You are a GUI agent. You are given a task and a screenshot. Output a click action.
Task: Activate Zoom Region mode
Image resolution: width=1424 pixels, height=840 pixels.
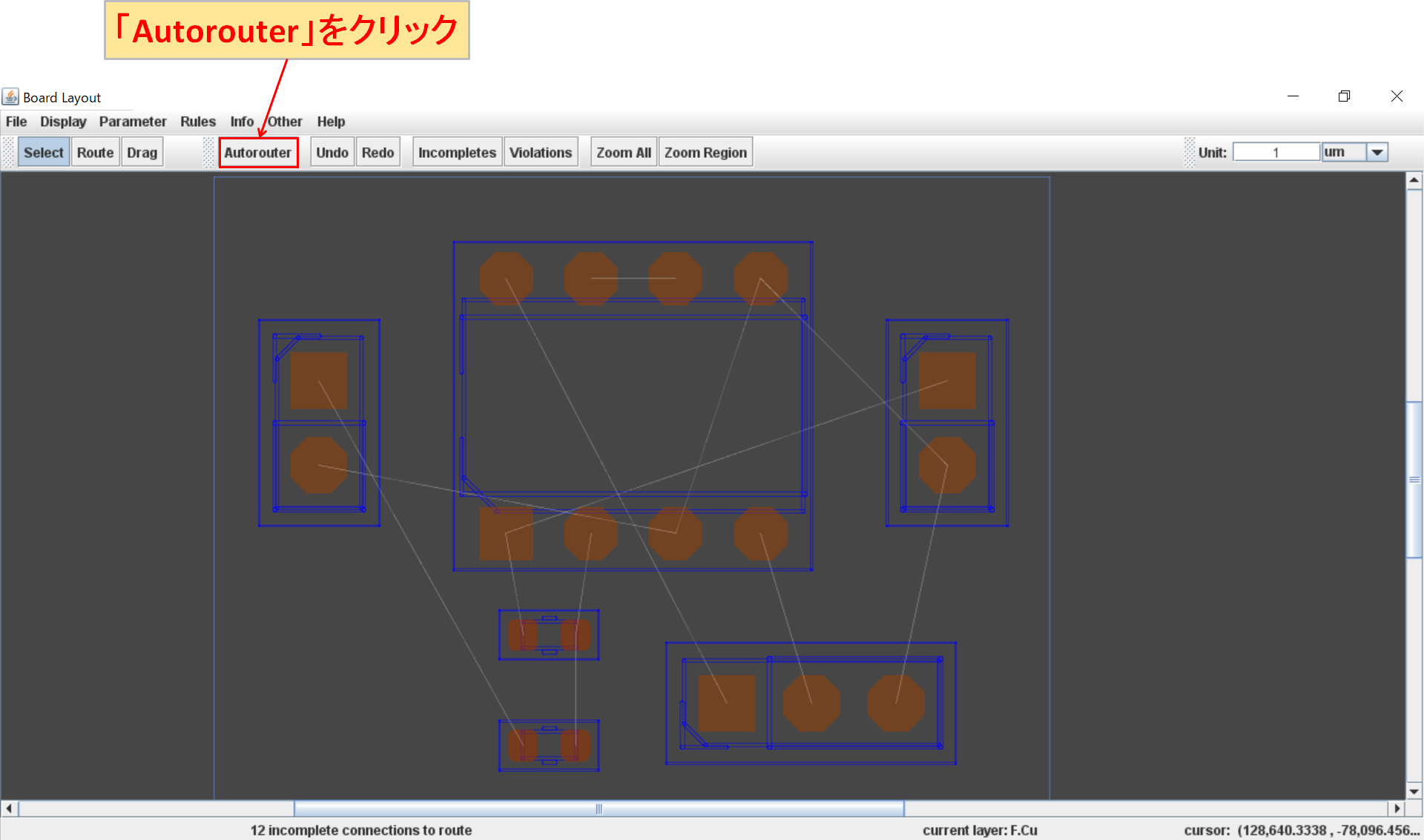705,152
